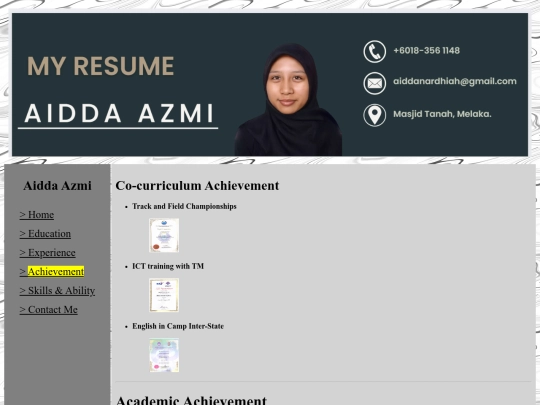The width and height of the screenshot is (540, 405).
Task: Click Track and Field Championships list item
Action: (184, 206)
